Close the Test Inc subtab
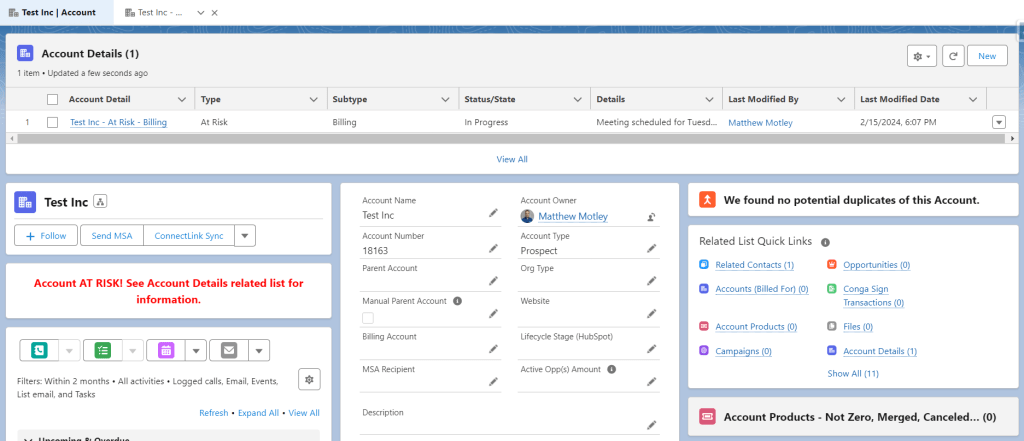 pos(215,12)
